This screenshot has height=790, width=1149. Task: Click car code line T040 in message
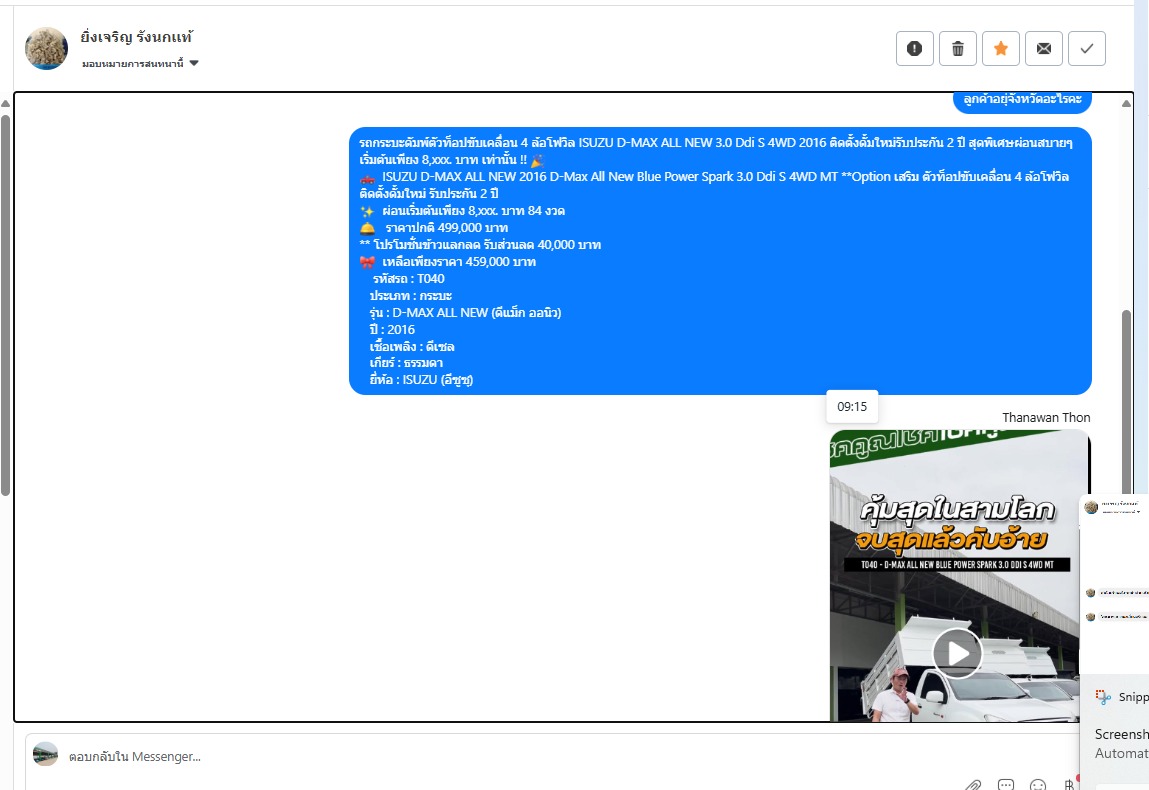408,278
